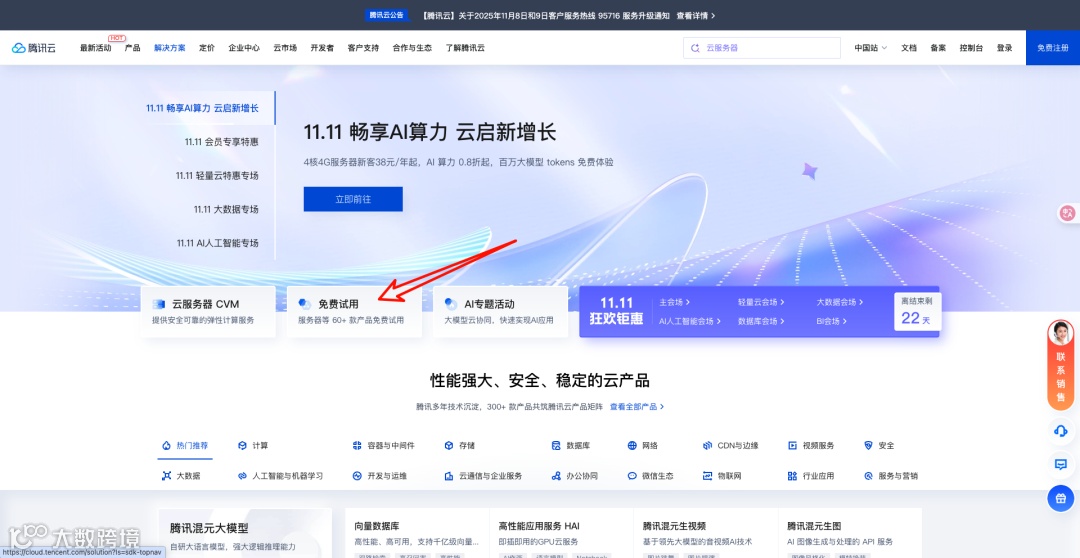Open the 数据库会场 link
The height and width of the screenshot is (558, 1080).
pos(761,321)
